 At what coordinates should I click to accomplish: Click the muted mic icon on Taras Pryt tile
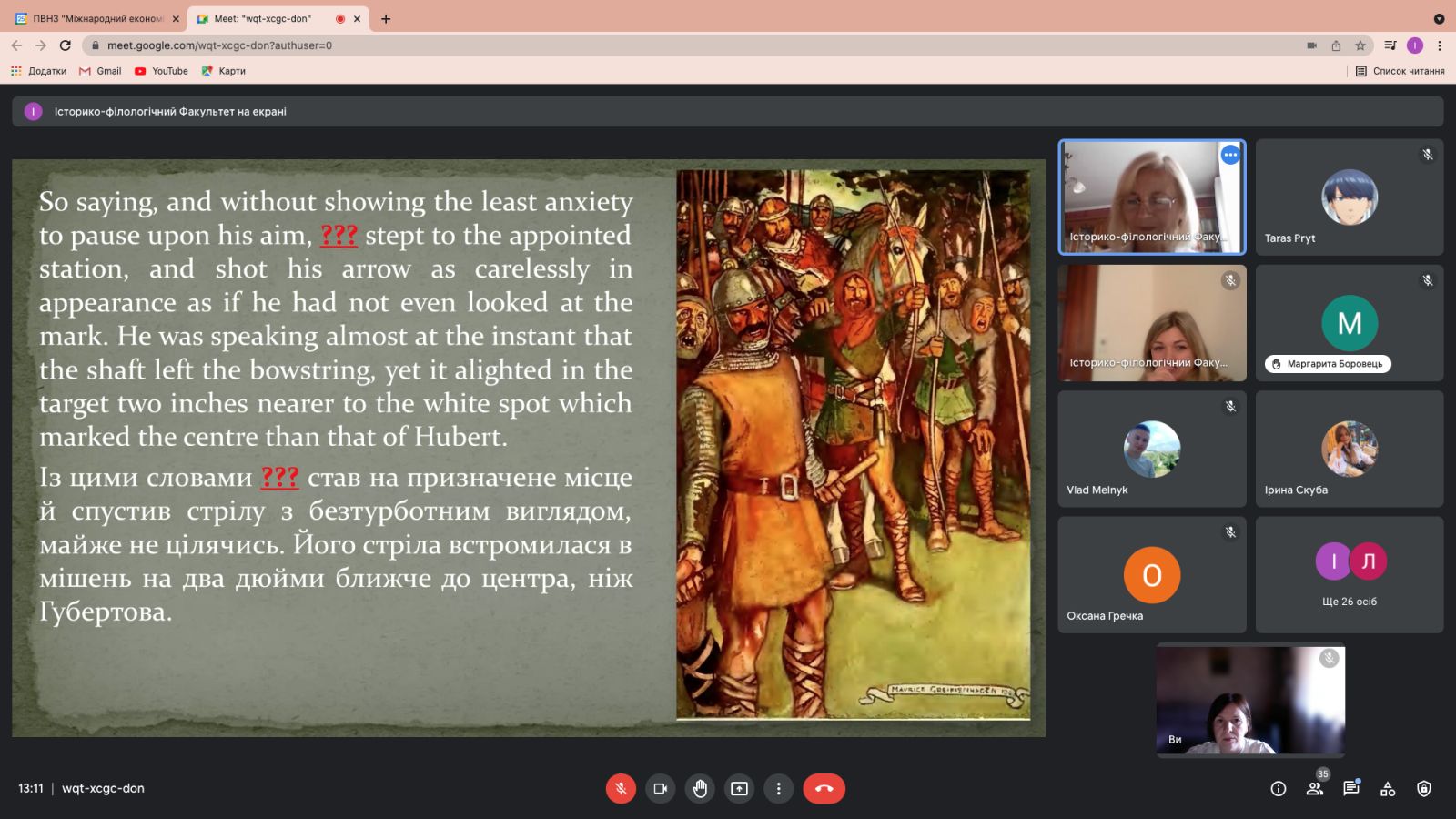1428,155
